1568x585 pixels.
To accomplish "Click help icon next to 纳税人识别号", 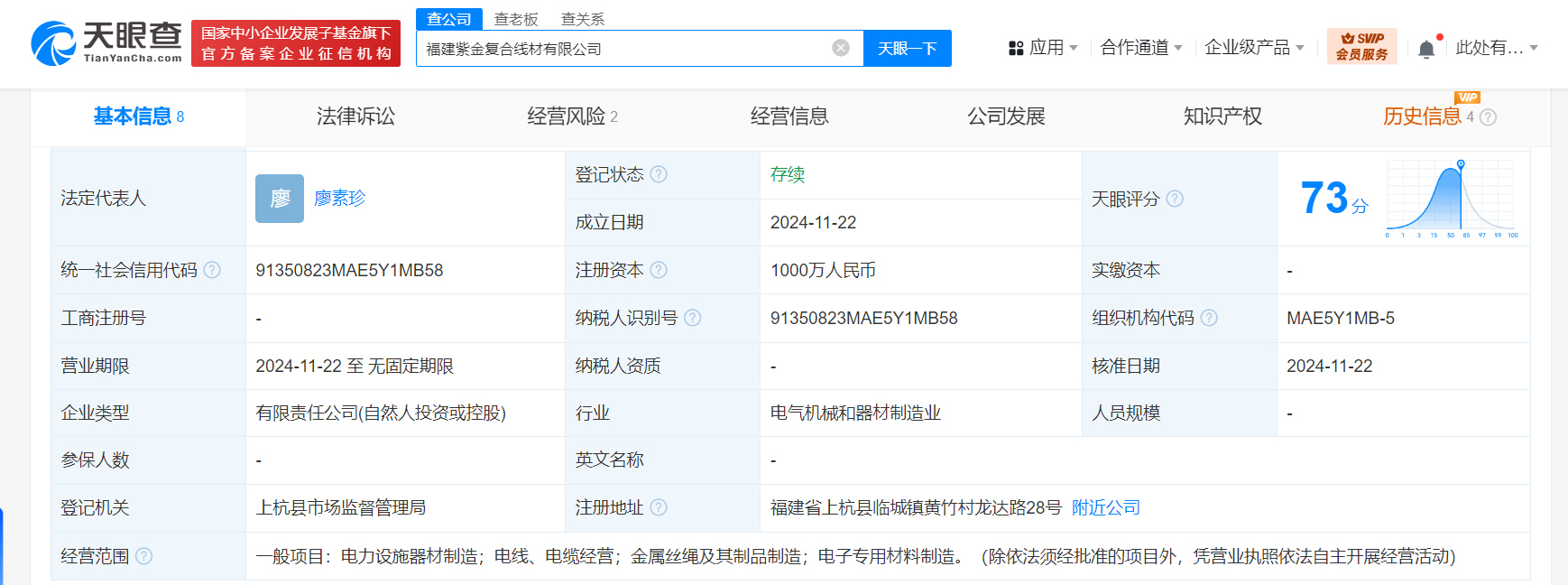I will pyautogui.click(x=692, y=318).
